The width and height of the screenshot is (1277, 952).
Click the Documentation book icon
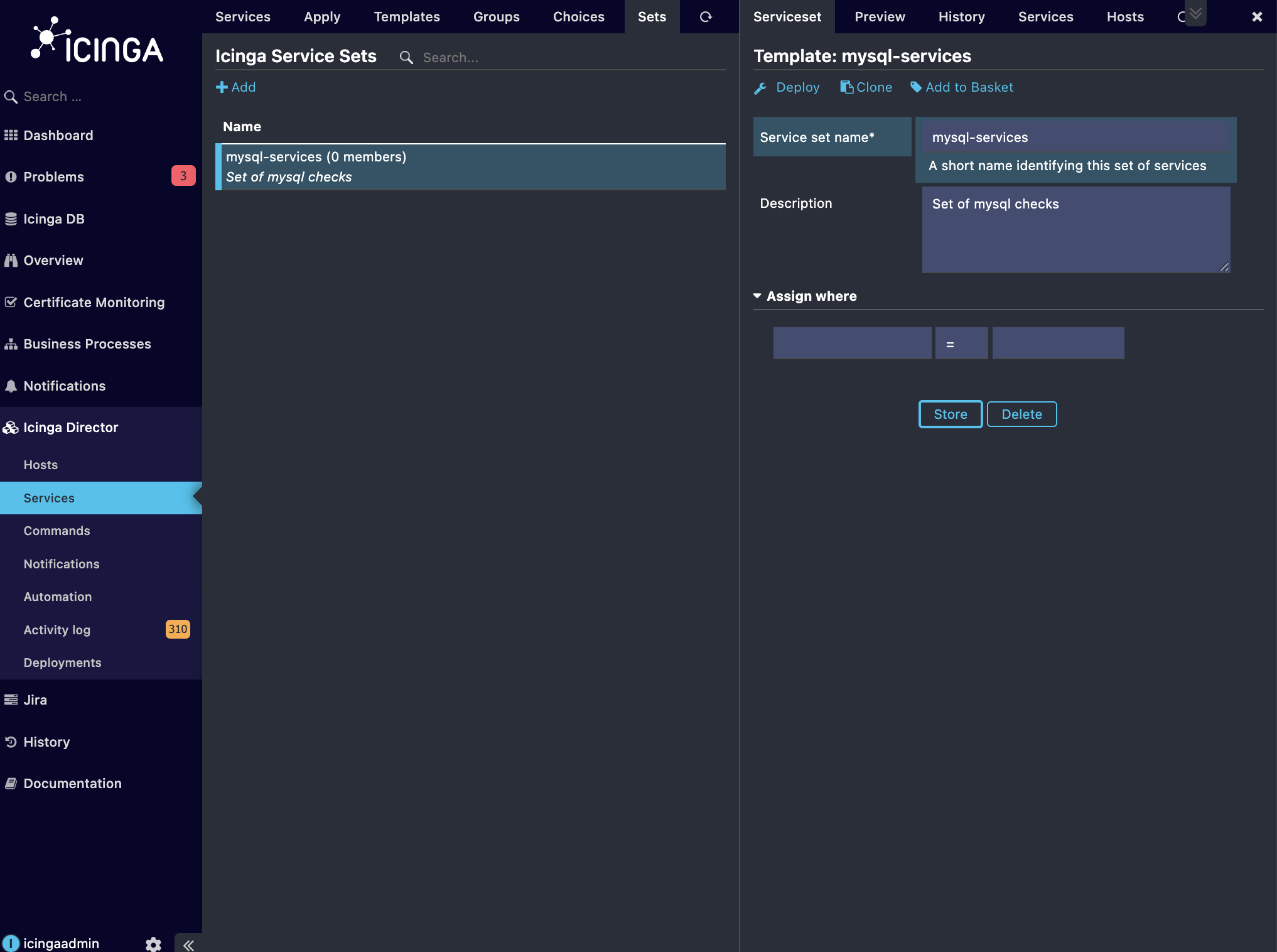pos(11,783)
